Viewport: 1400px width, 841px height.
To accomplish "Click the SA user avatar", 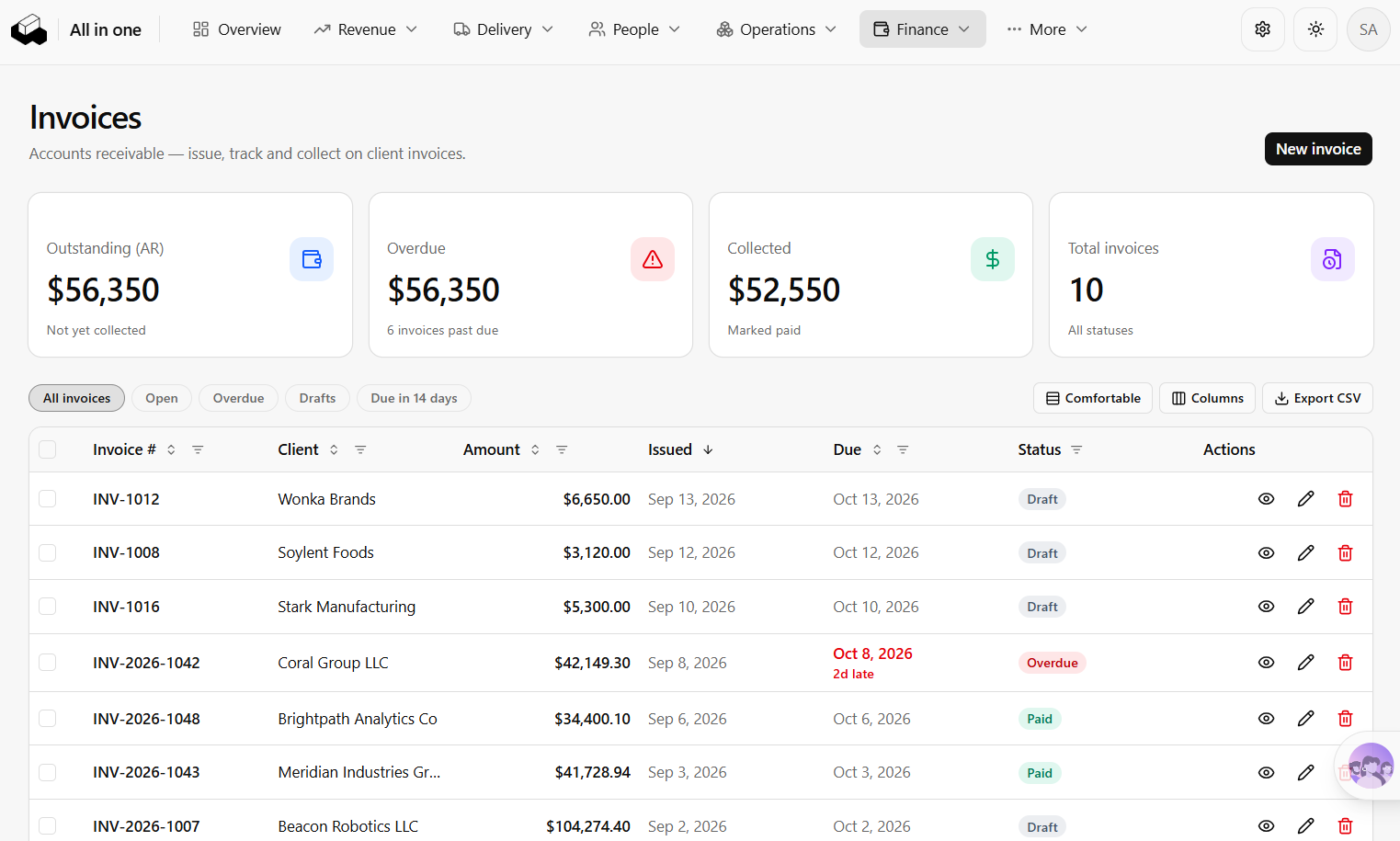I will (x=1368, y=29).
